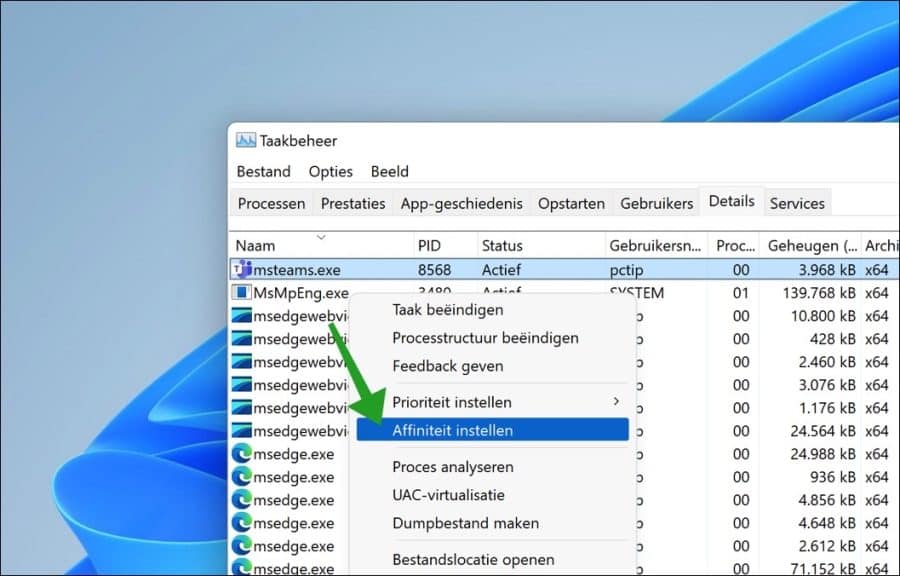Screen dimensions: 900x576
Task: Click the 936 kB memory value
Action: (833, 477)
